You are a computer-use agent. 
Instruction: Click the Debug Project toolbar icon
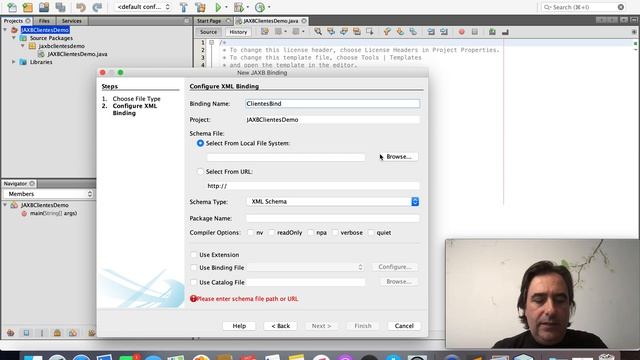pyautogui.click(x=239, y=7)
